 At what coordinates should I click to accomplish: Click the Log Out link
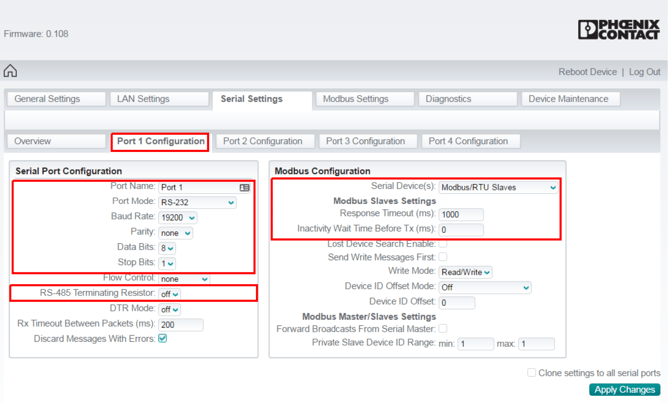tap(644, 72)
